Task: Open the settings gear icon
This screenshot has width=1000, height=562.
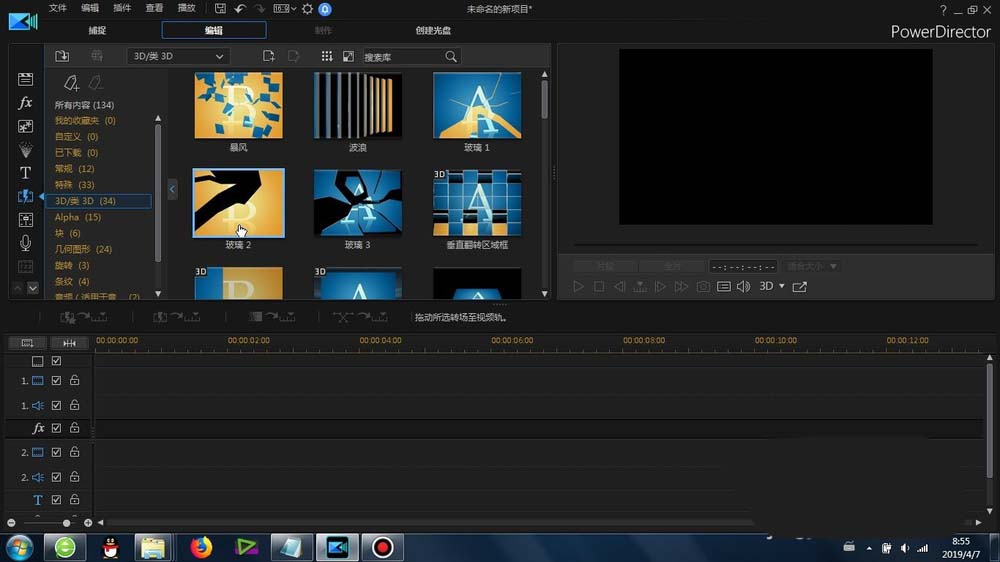Action: coord(307,9)
